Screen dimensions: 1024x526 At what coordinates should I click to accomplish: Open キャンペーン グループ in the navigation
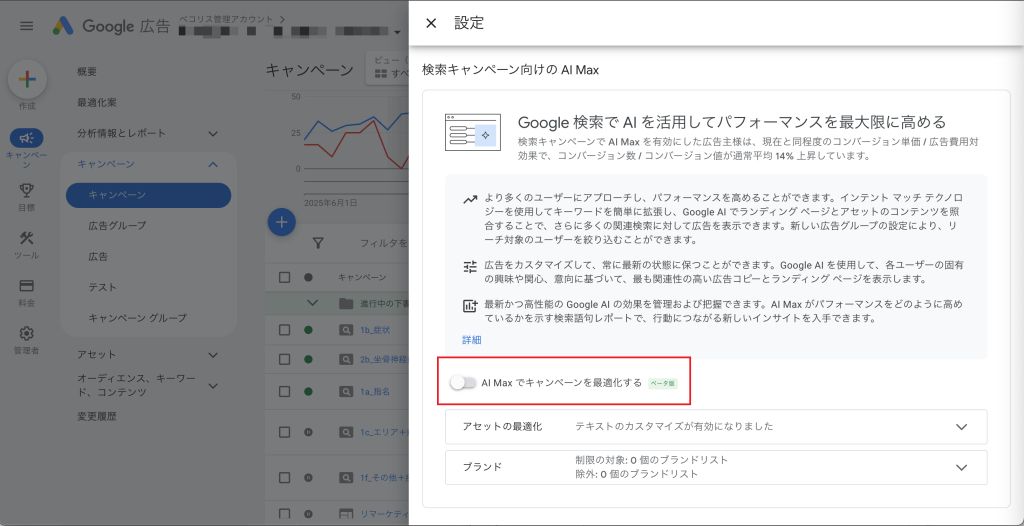point(138,318)
